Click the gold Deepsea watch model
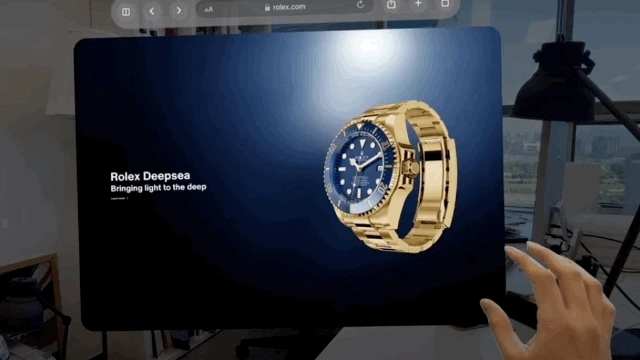The height and width of the screenshot is (360, 640). coord(391,177)
